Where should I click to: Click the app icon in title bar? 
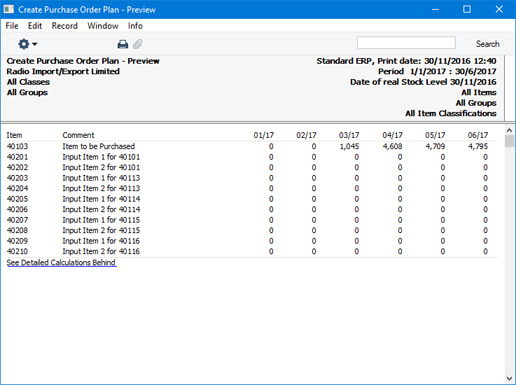pyautogui.click(x=9, y=9)
